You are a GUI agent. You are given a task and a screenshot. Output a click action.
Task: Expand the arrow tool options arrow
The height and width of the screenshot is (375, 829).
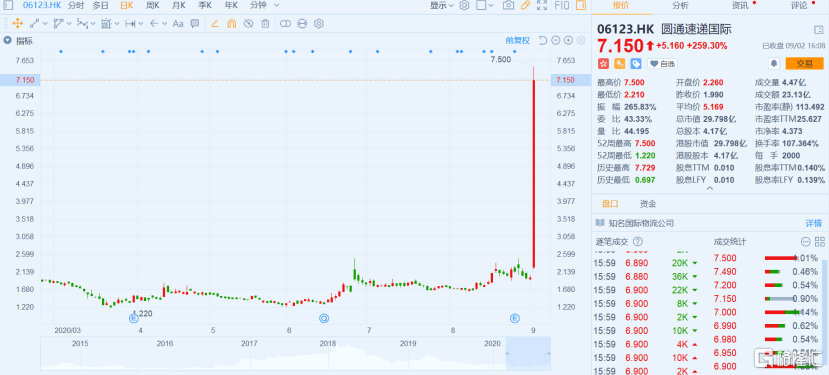point(164,23)
